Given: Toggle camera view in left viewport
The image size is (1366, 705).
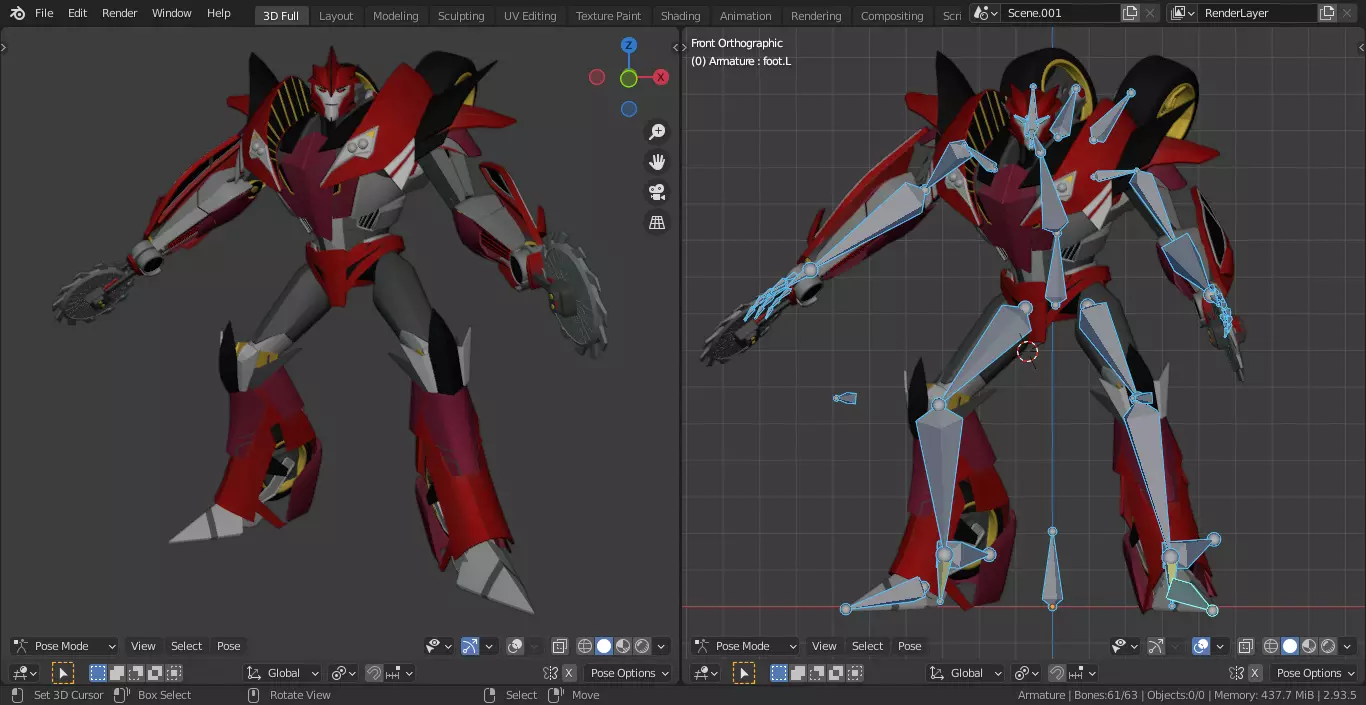Looking at the screenshot, I should click(657, 192).
